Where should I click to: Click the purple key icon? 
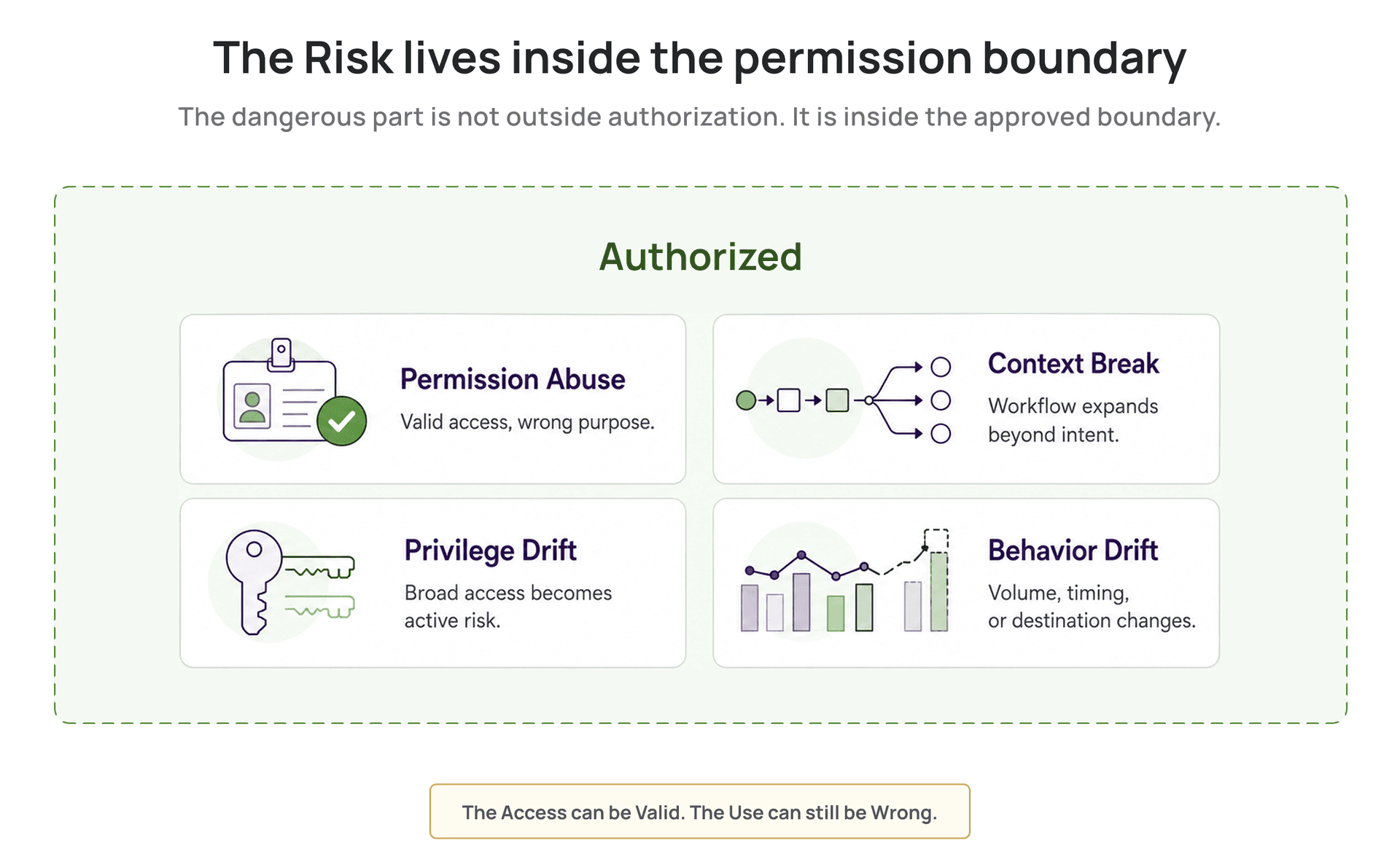(254, 581)
